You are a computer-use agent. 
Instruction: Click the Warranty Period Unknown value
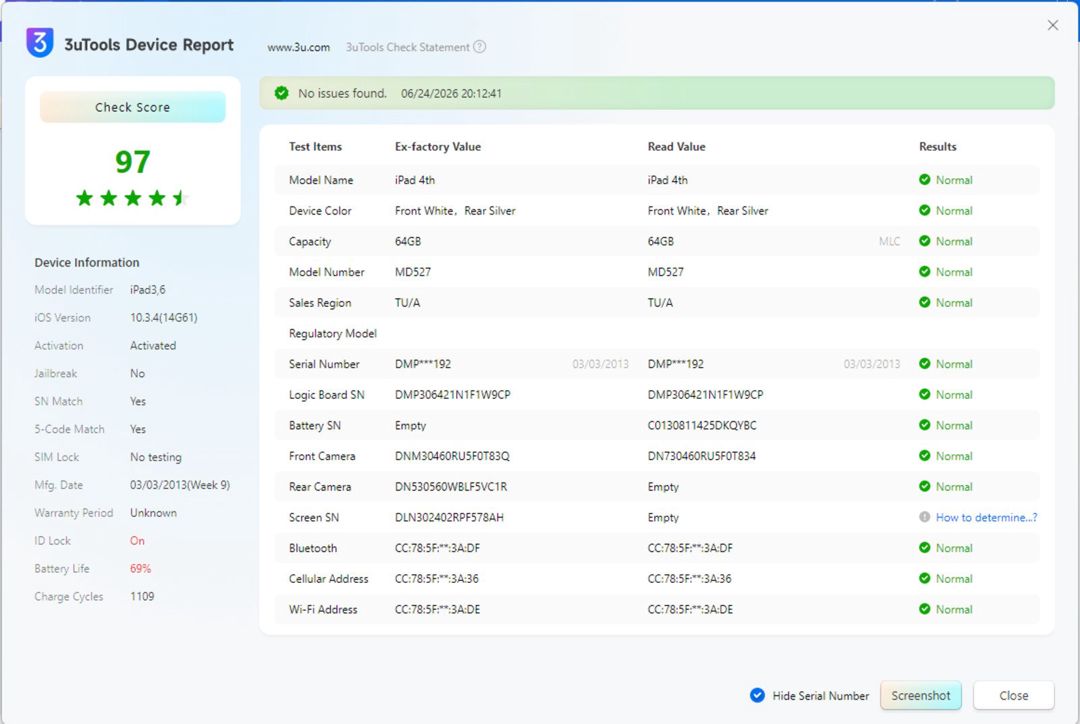tap(154, 513)
